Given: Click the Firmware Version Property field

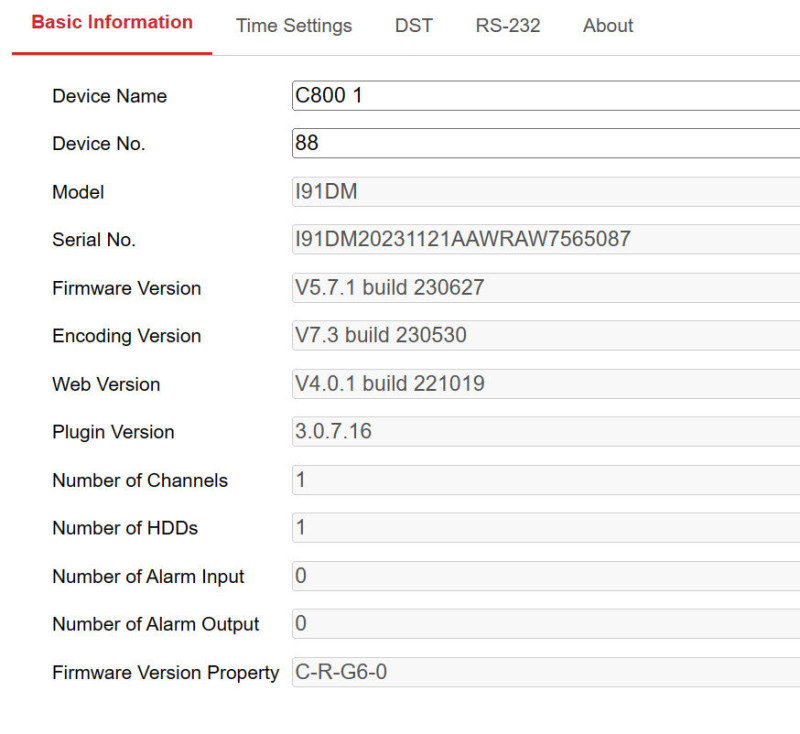Looking at the screenshot, I should 546,672.
